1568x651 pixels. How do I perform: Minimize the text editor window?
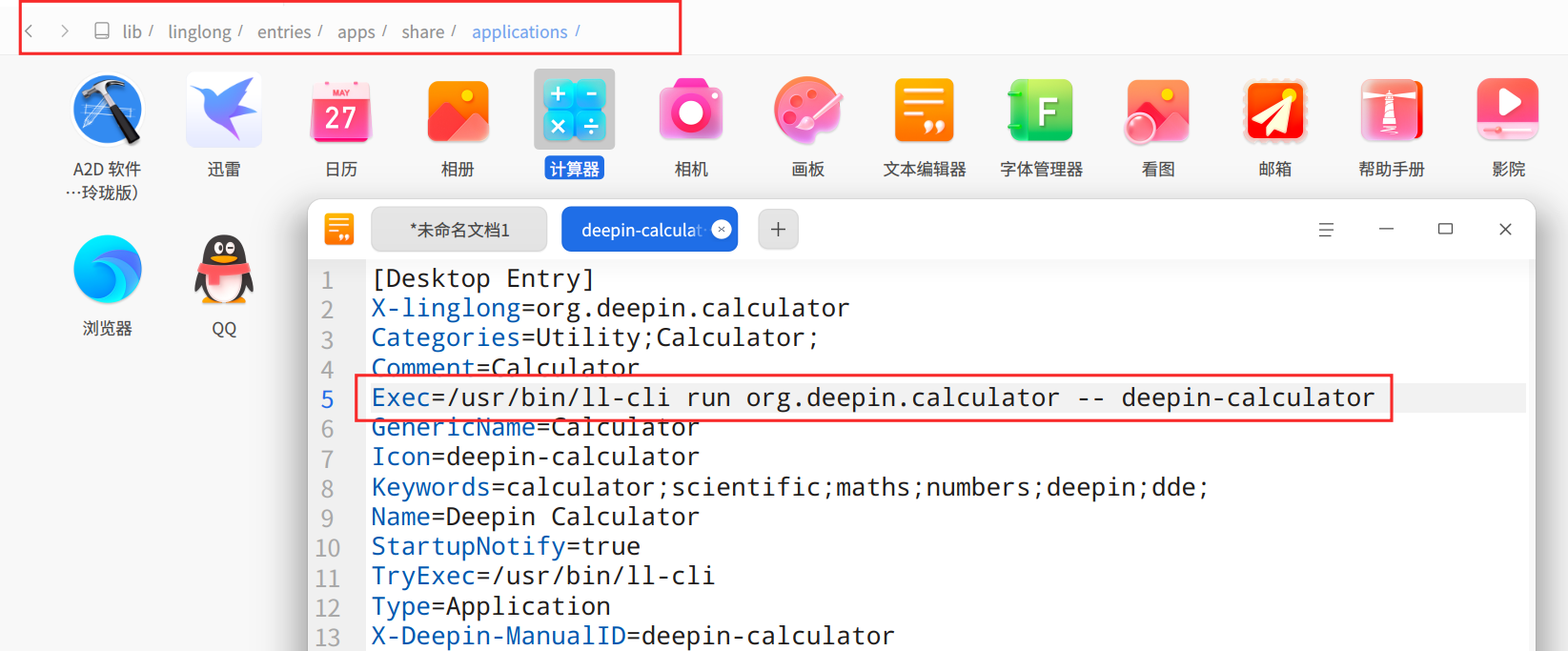pyautogui.click(x=1386, y=230)
